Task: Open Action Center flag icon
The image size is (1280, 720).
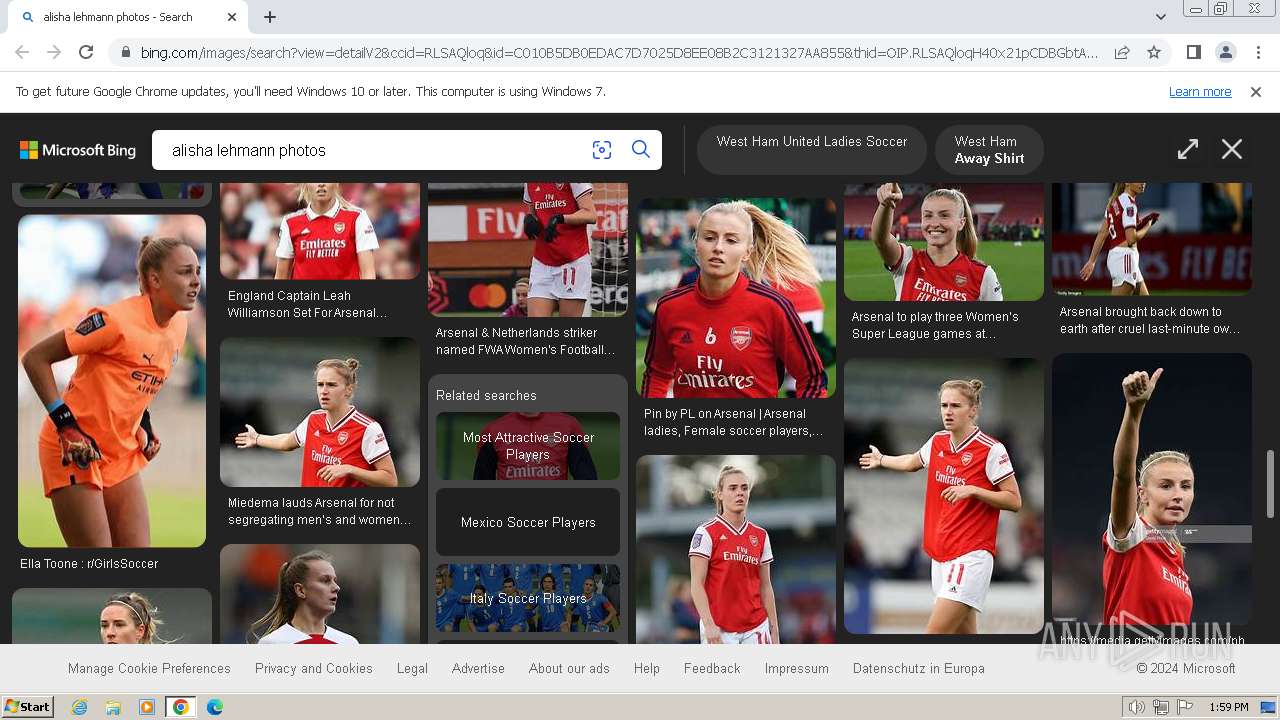Action: [1185, 707]
